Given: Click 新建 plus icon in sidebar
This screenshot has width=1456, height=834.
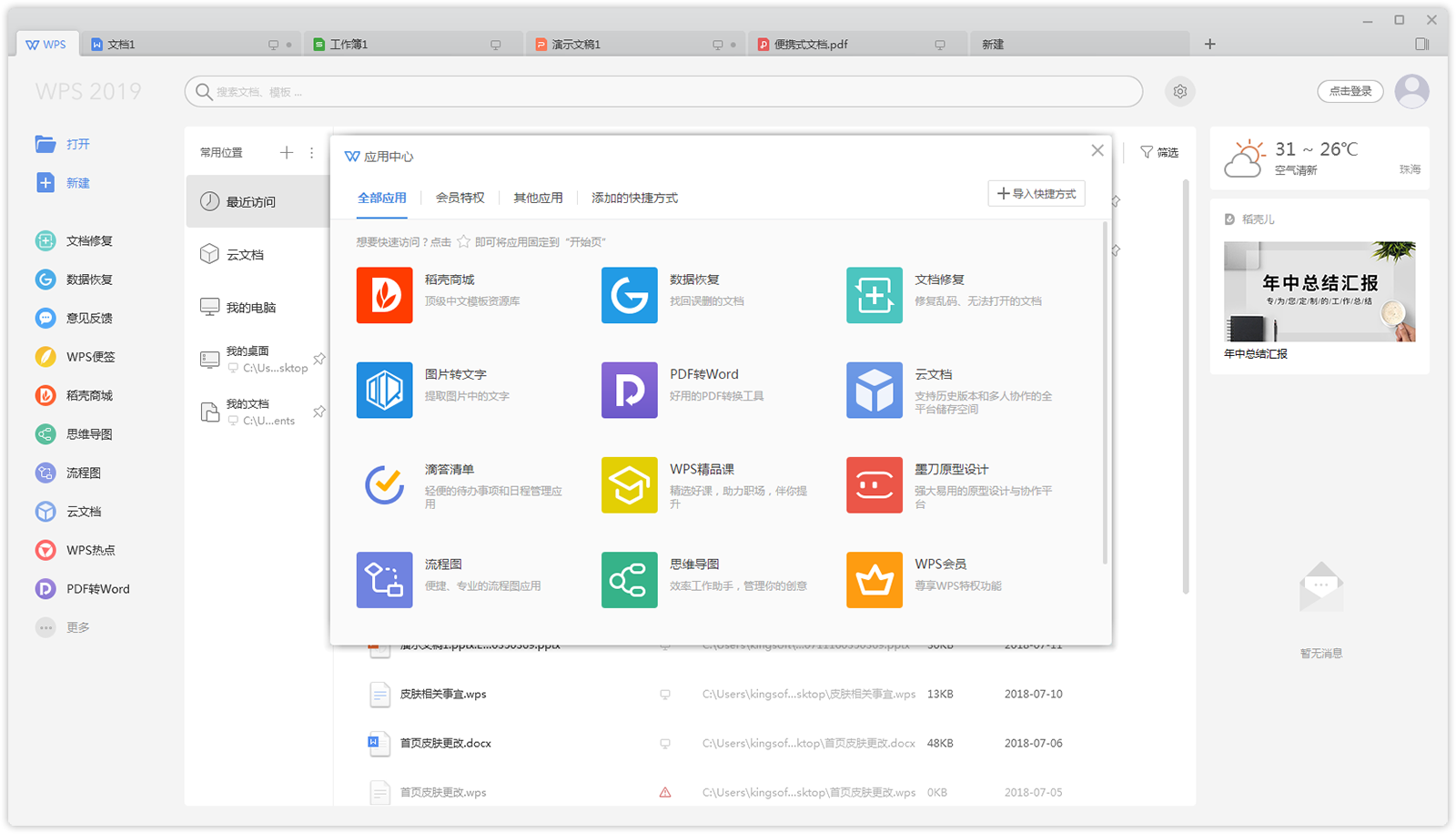Looking at the screenshot, I should tap(45, 183).
